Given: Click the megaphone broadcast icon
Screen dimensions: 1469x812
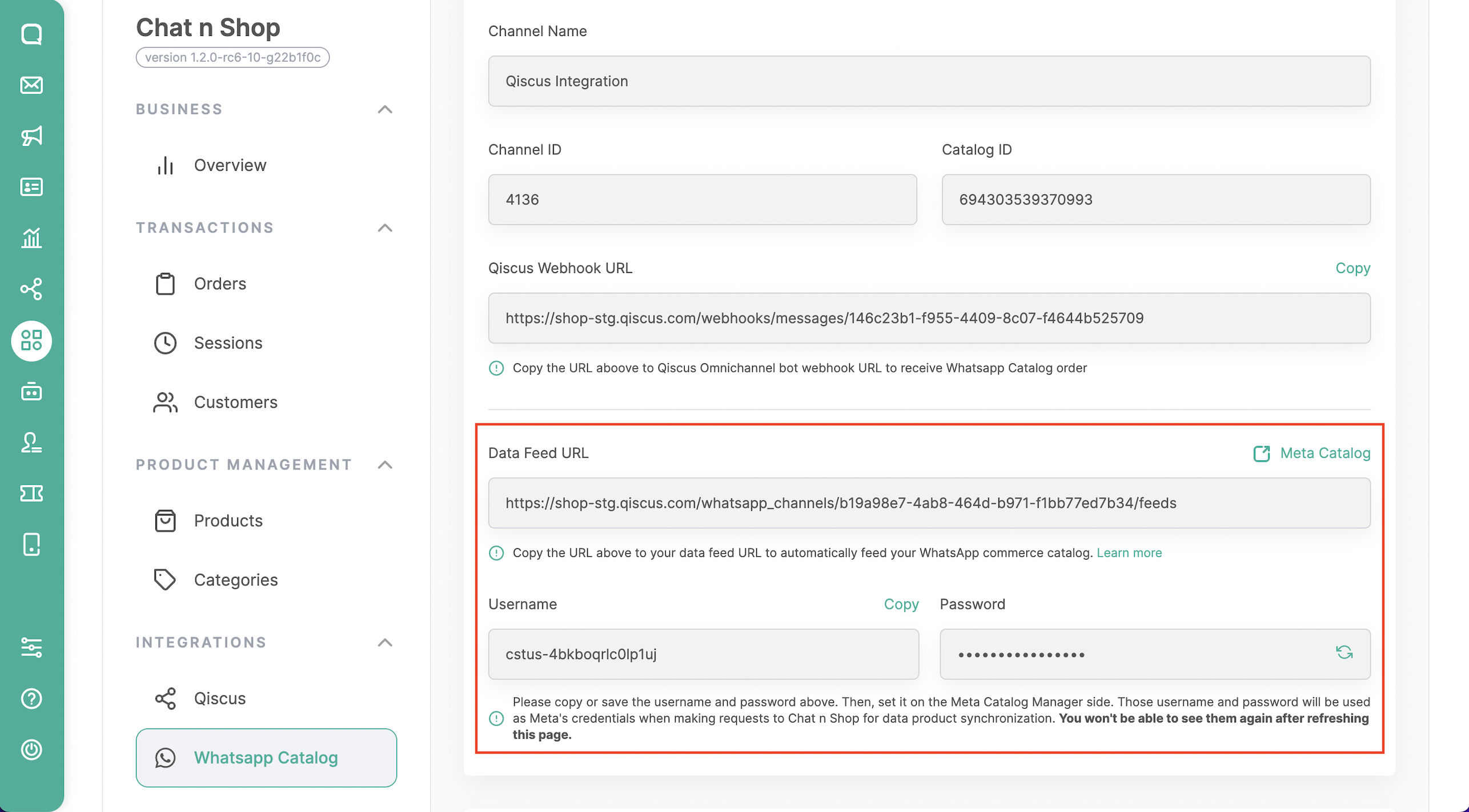Looking at the screenshot, I should click(31, 136).
